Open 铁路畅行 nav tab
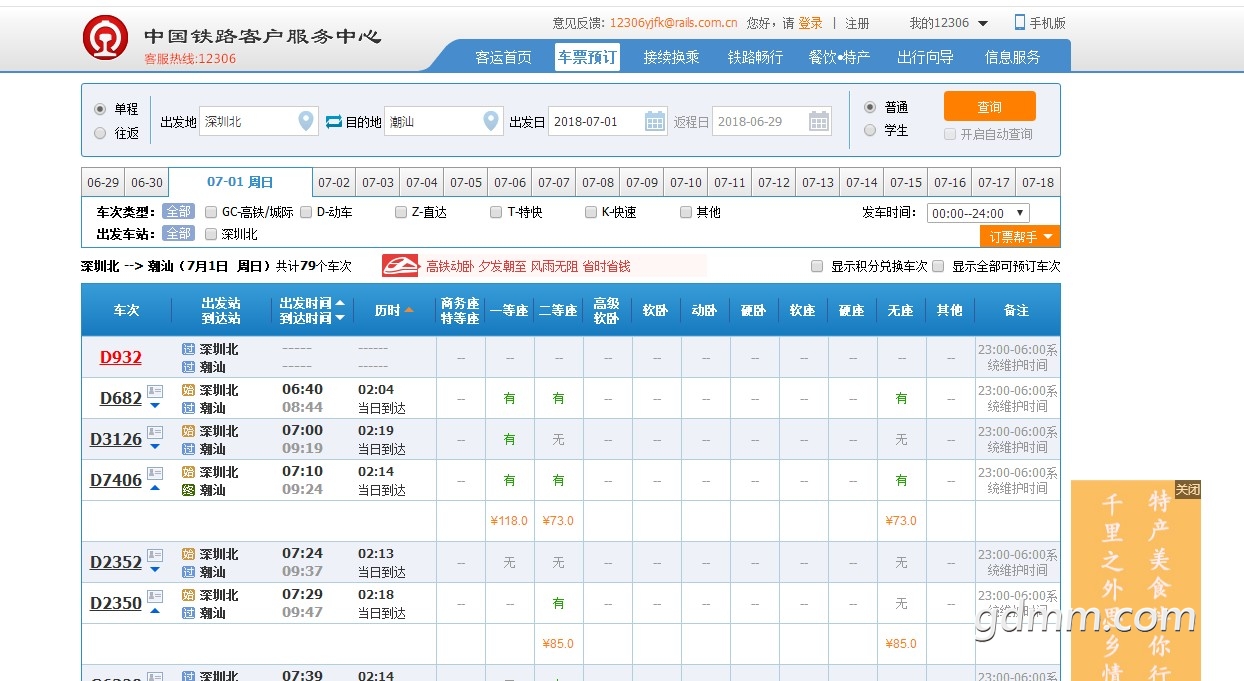 (755, 57)
